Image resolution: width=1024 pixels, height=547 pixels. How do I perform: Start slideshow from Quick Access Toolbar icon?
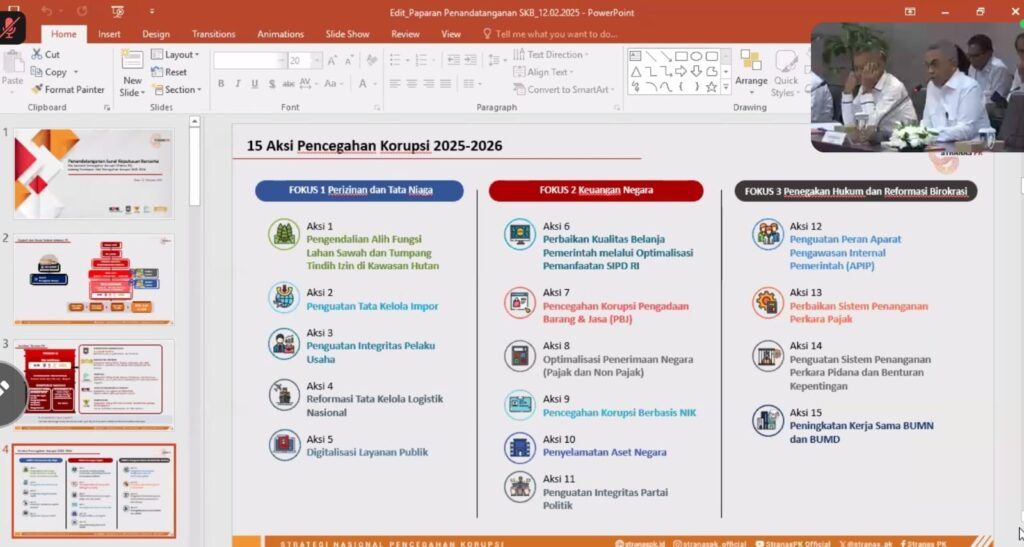click(117, 11)
